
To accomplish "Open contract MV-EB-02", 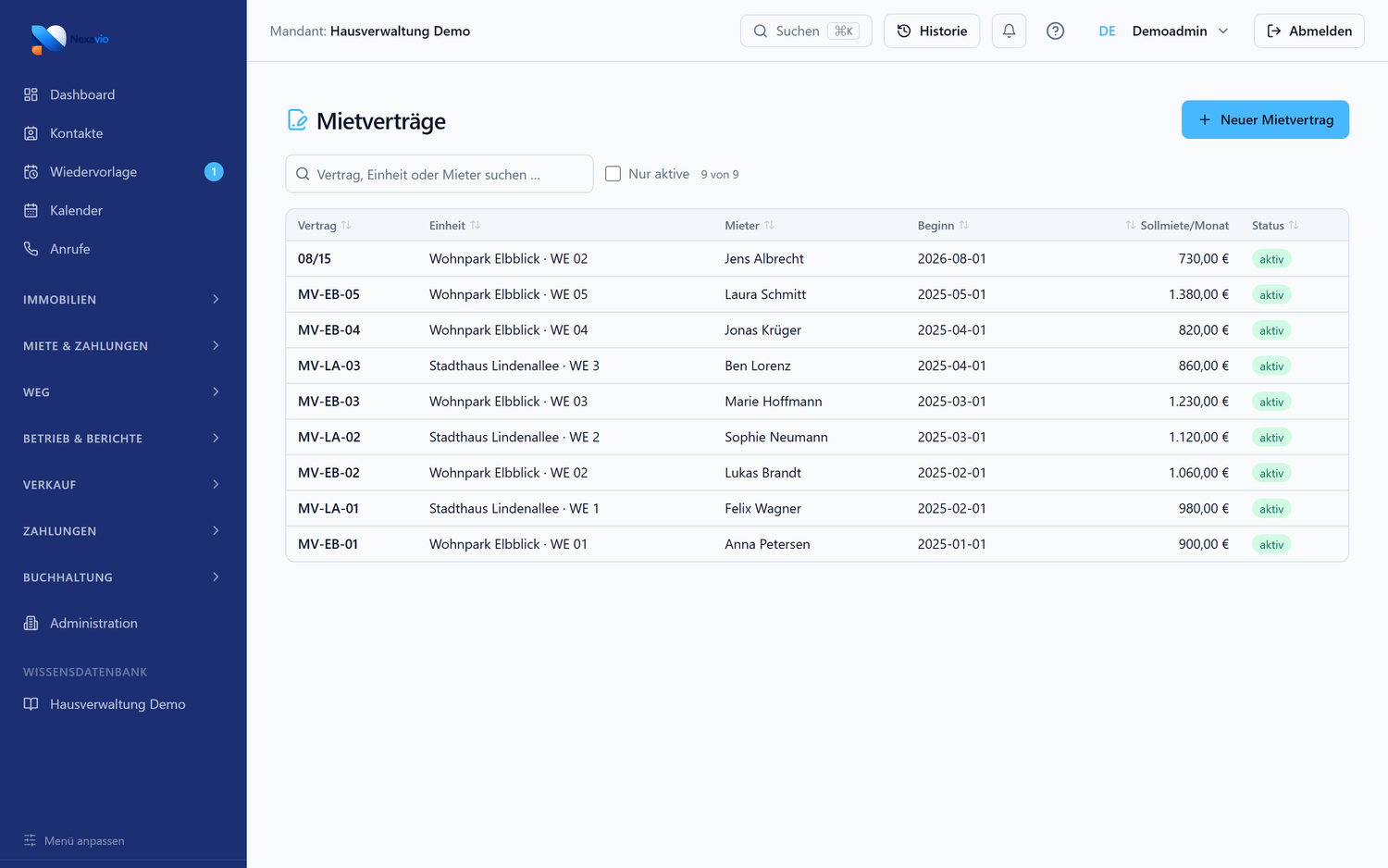I will pos(328,473).
